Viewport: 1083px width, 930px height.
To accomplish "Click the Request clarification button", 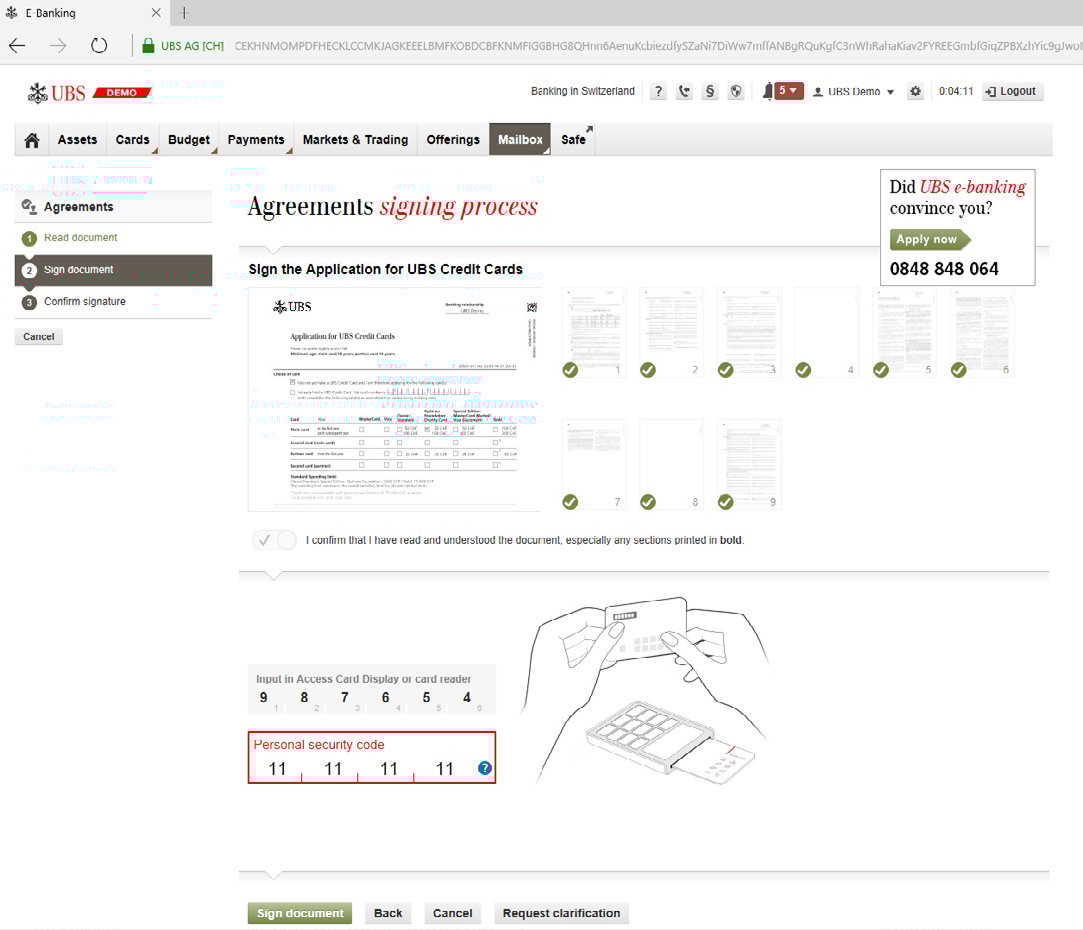I will [561, 913].
